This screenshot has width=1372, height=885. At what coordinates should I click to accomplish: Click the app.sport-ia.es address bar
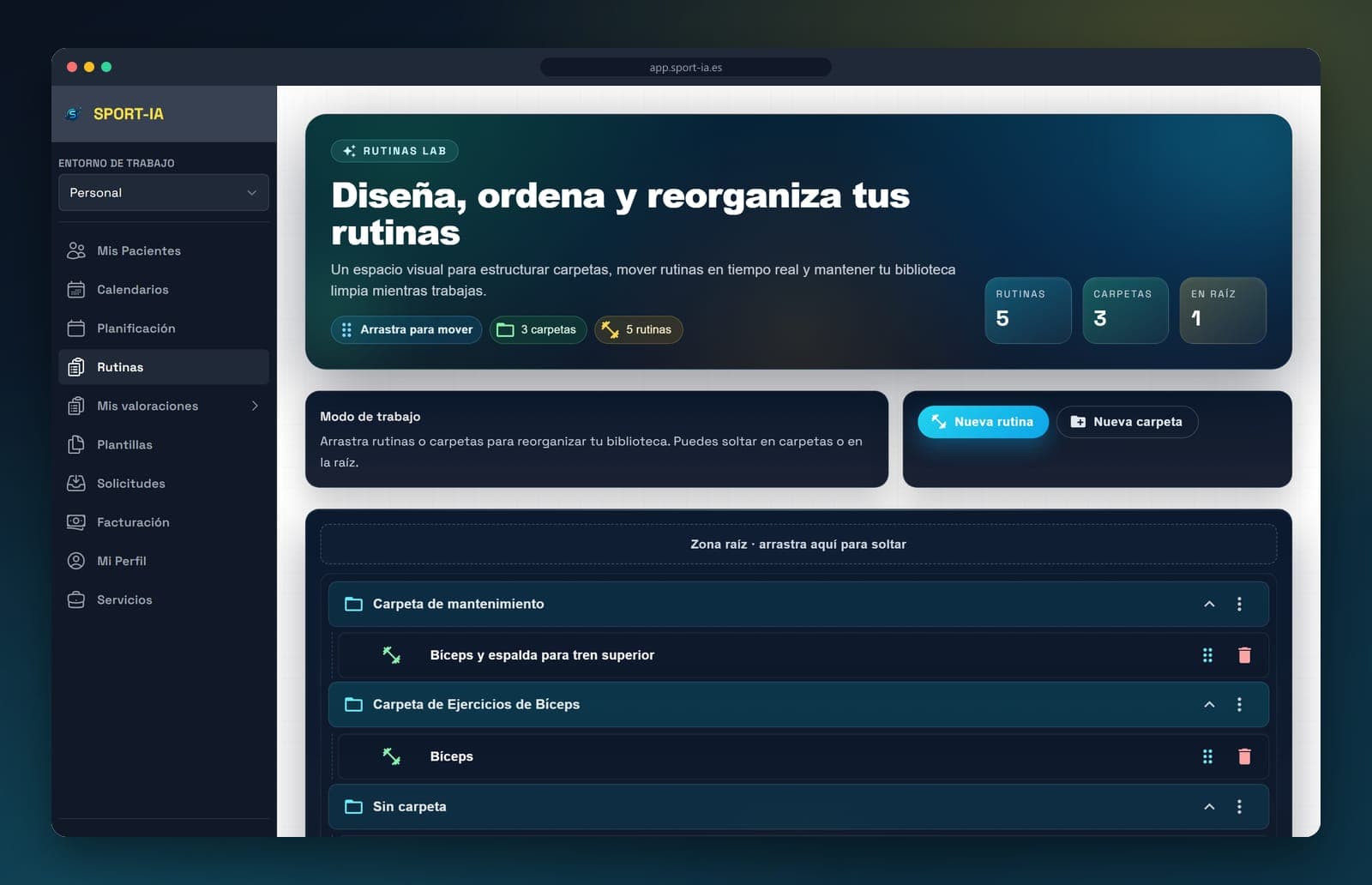[685, 67]
